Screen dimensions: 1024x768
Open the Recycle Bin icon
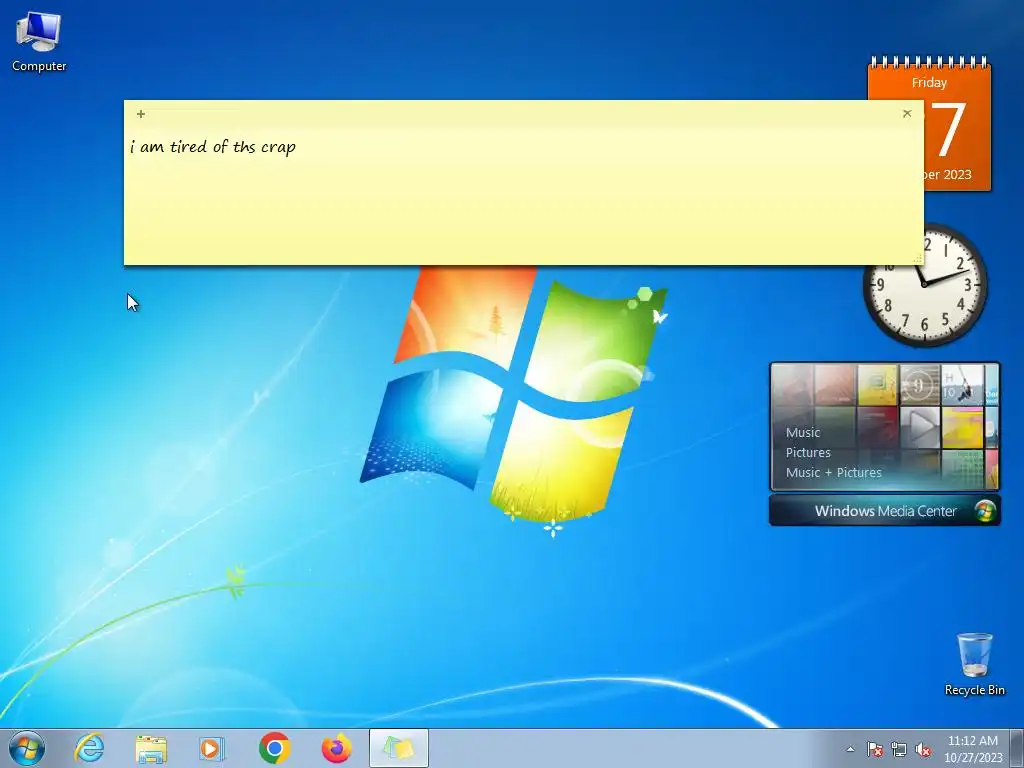coord(974,664)
